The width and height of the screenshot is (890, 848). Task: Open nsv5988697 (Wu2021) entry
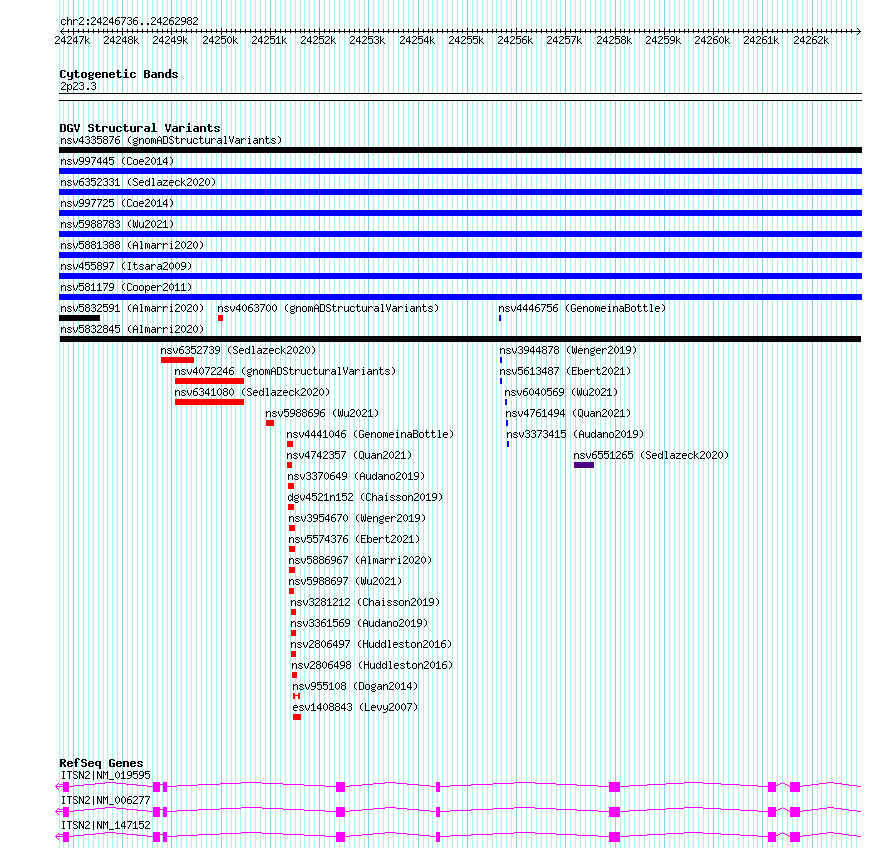[345, 581]
